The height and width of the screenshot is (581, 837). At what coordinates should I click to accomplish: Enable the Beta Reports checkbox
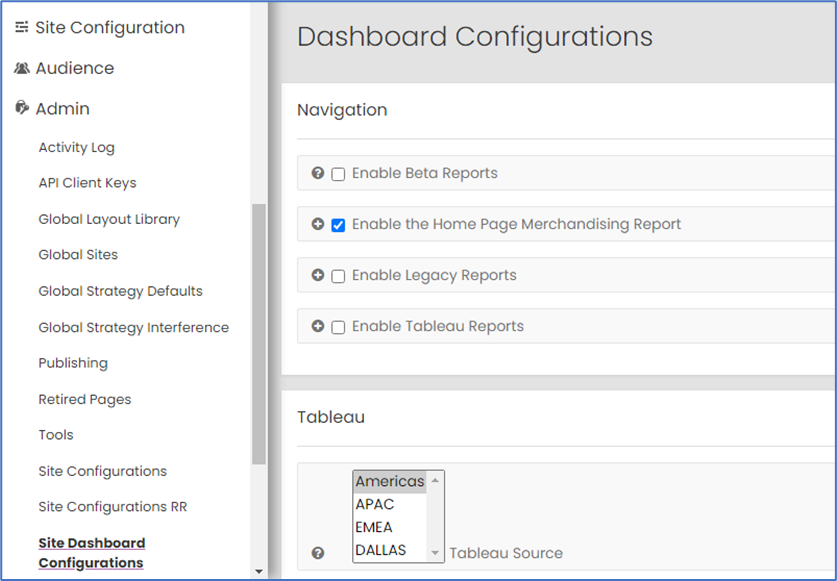(338, 174)
